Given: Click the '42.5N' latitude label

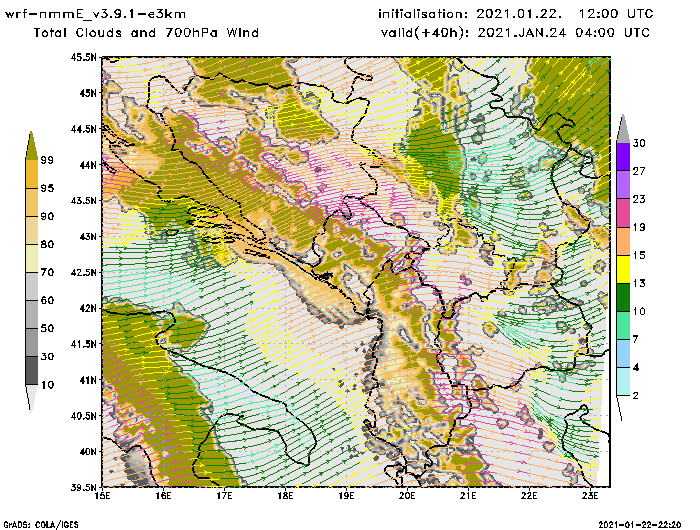Looking at the screenshot, I should [x=83, y=272].
